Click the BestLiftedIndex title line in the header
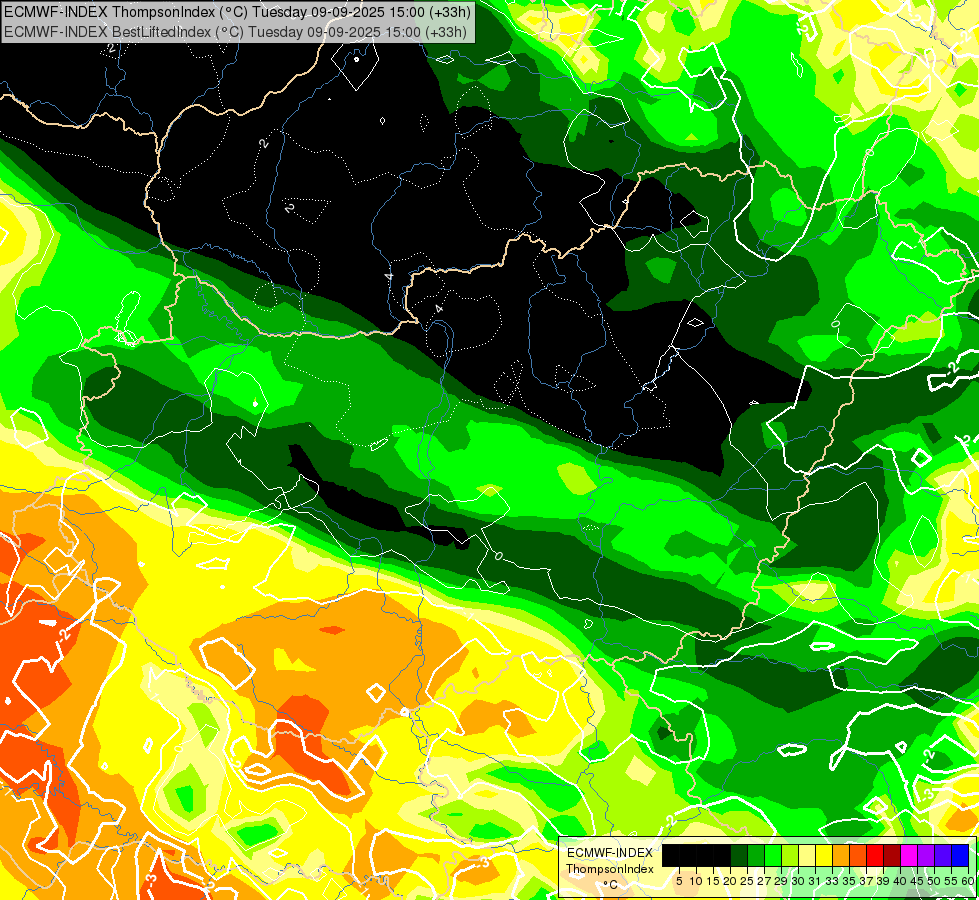 click(235, 31)
